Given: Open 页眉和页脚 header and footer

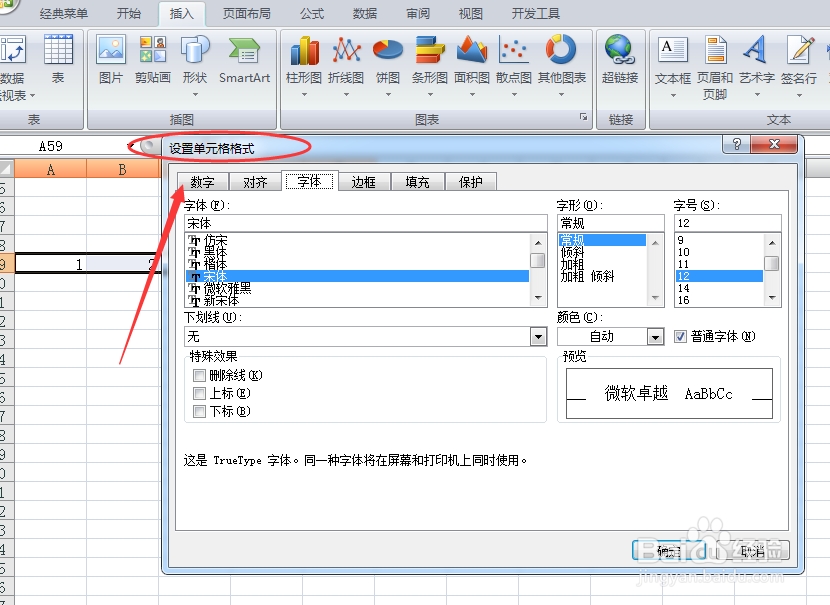Looking at the screenshot, I should point(715,67).
